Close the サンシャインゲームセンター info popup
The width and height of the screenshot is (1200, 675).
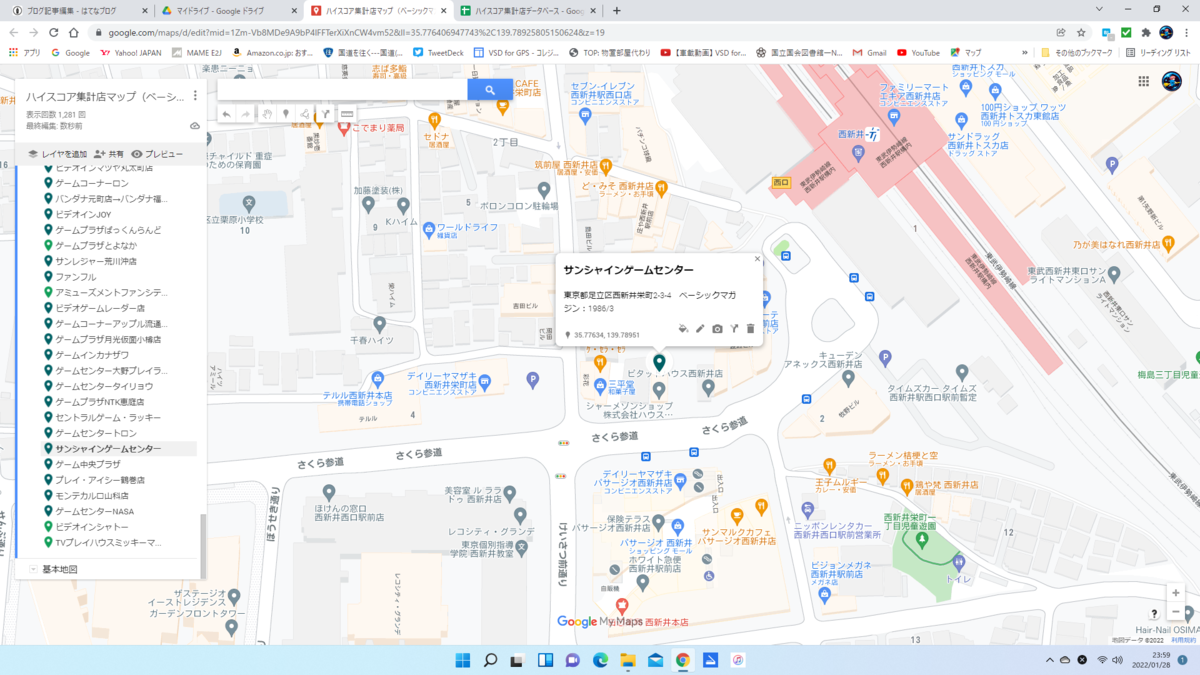point(757,259)
